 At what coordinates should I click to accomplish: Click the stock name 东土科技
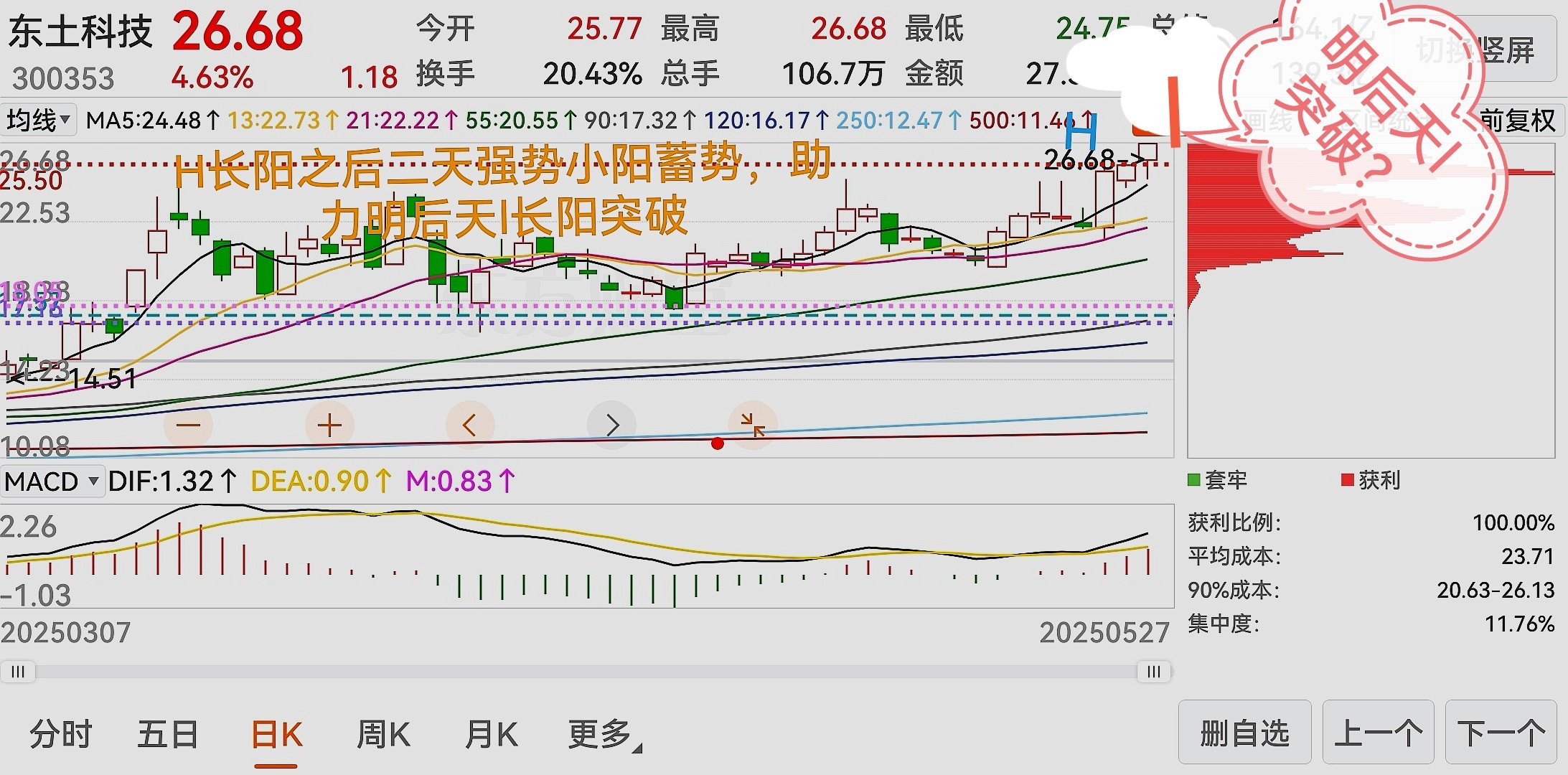(80, 32)
